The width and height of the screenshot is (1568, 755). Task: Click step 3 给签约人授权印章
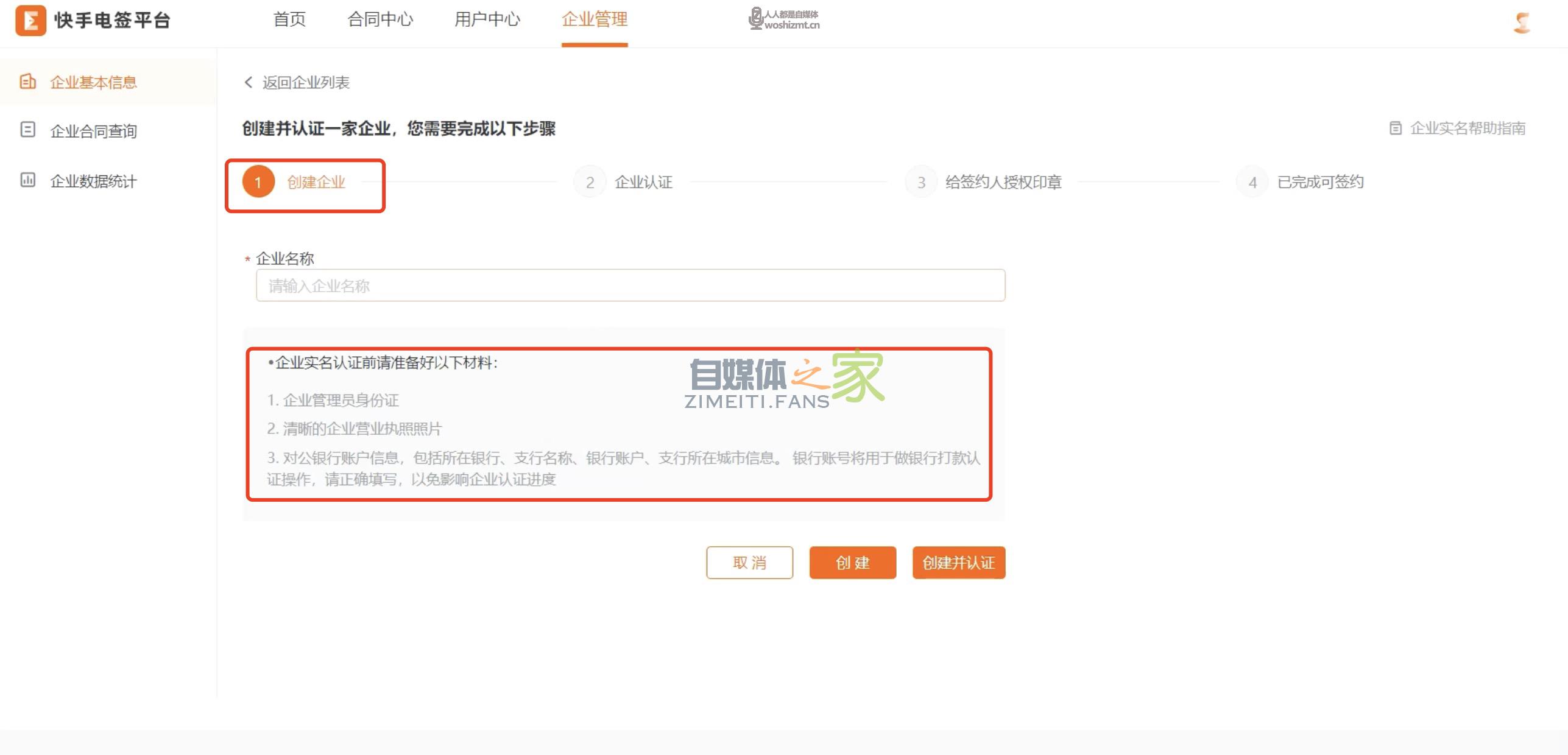[x=1003, y=182]
